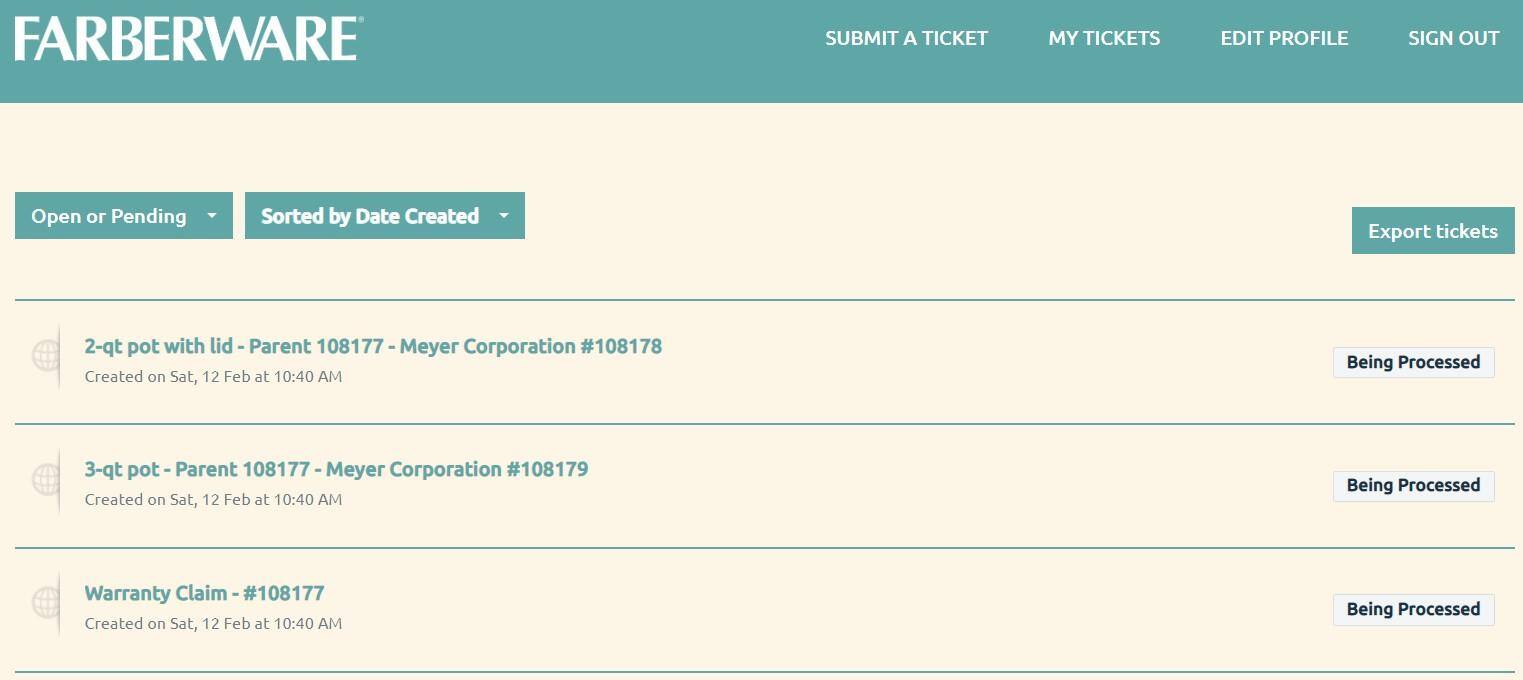Click Being Processed status on ticket #108178
The image size is (1523, 680).
click(x=1413, y=362)
